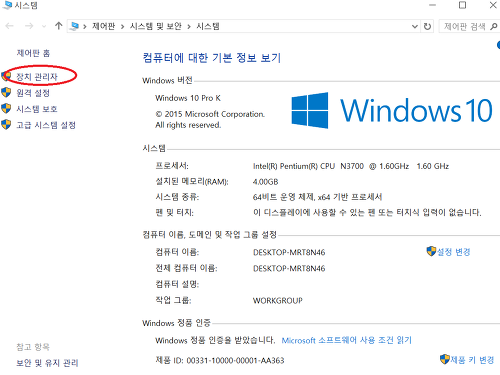This screenshot has width=500, height=375.
Task: Go up one level with up arrow
Action: [x=59, y=26]
